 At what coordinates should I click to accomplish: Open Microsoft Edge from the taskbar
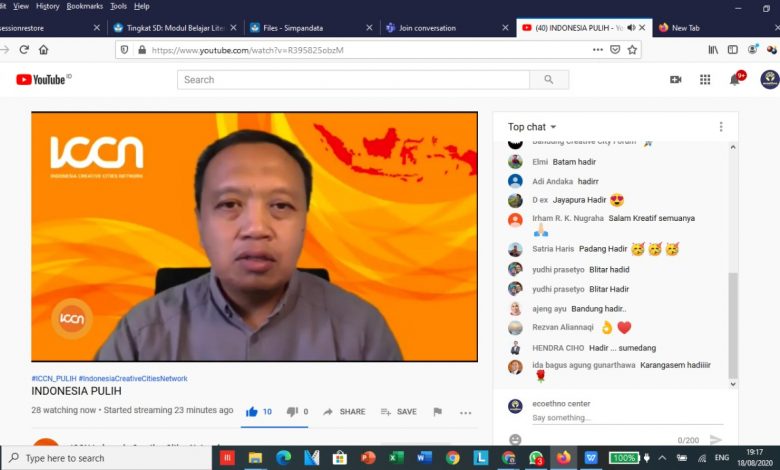point(284,458)
